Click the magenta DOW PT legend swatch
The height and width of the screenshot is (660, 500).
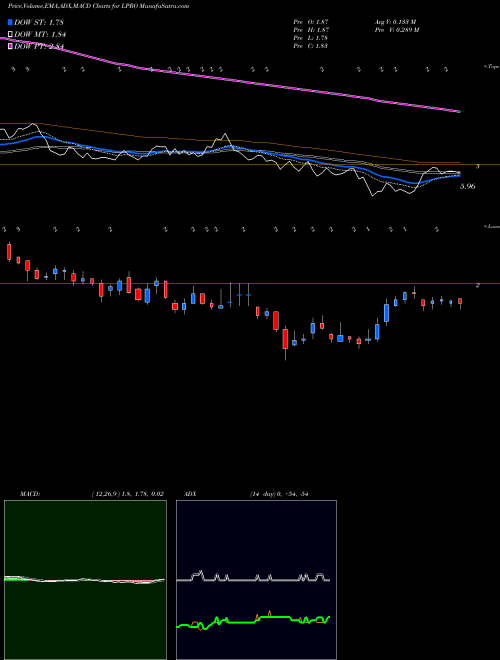point(10,47)
